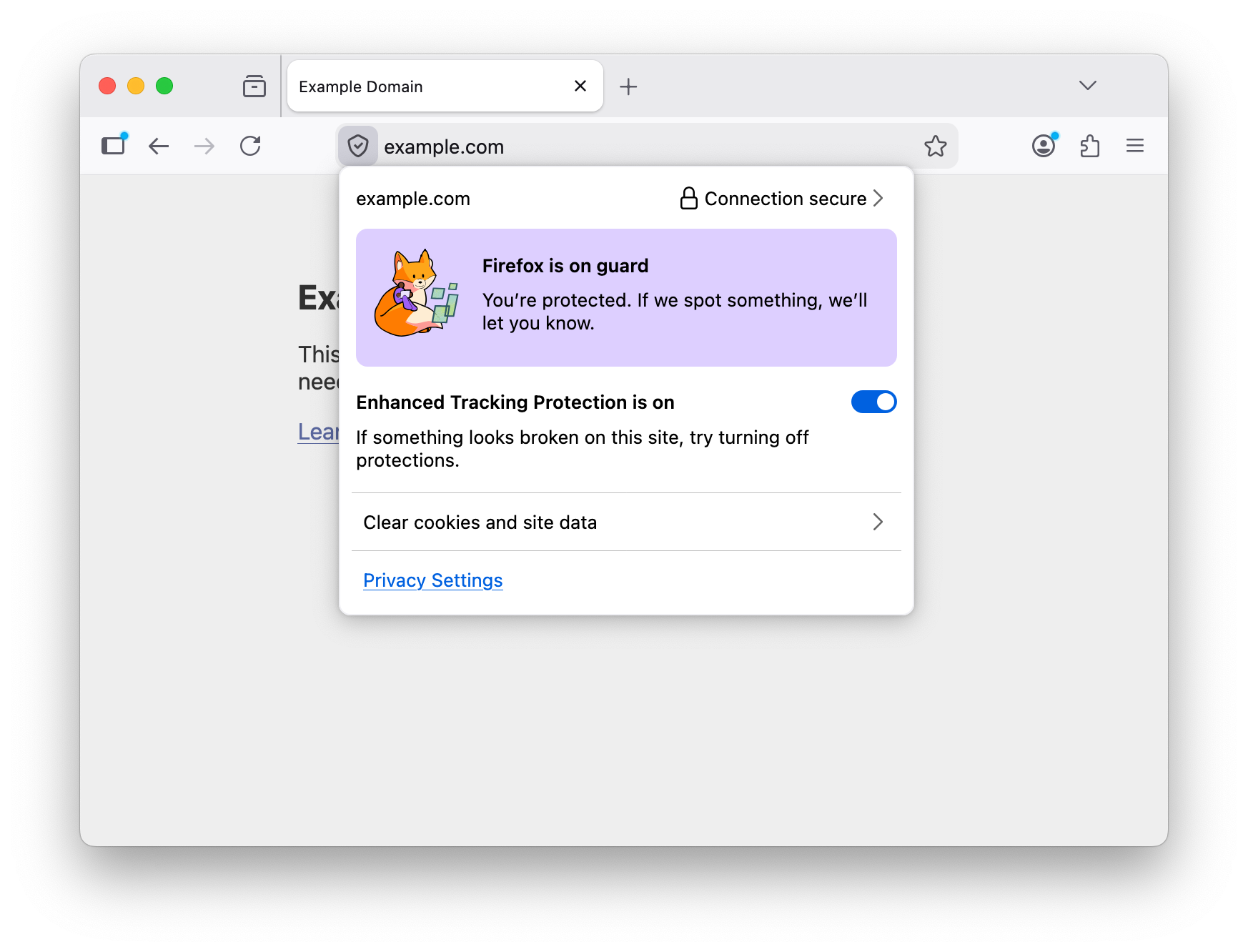Click the red window close button
This screenshot has height=952, width=1248.
pos(107,86)
